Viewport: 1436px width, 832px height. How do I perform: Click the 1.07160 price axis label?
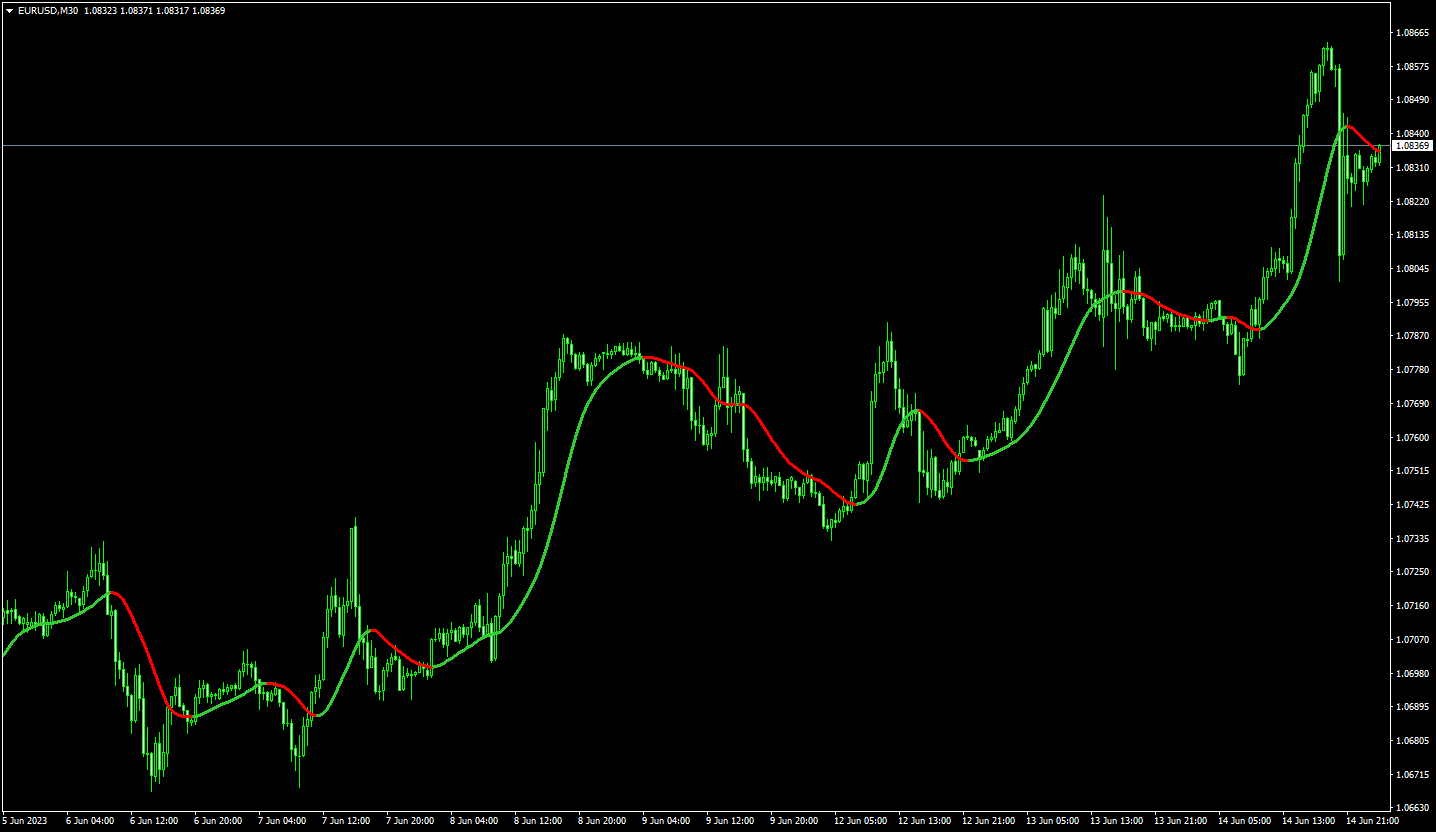tap(1412, 606)
